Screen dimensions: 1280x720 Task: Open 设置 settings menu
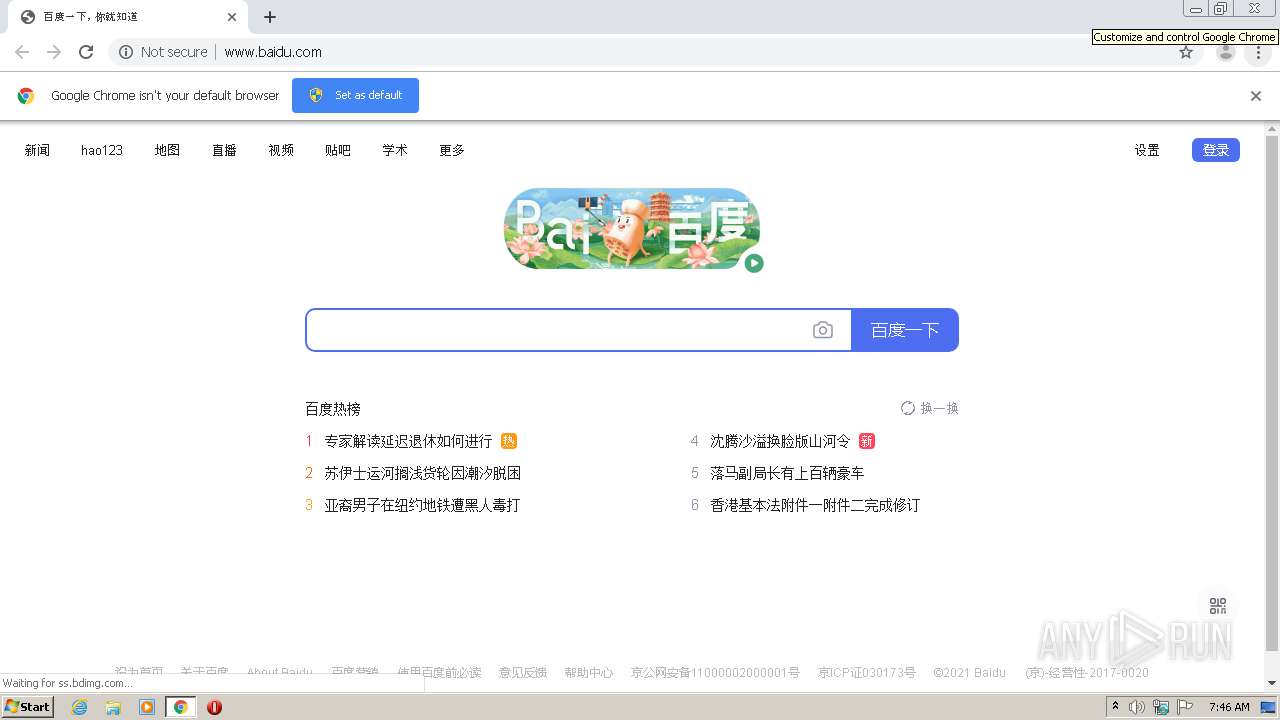coord(1147,150)
